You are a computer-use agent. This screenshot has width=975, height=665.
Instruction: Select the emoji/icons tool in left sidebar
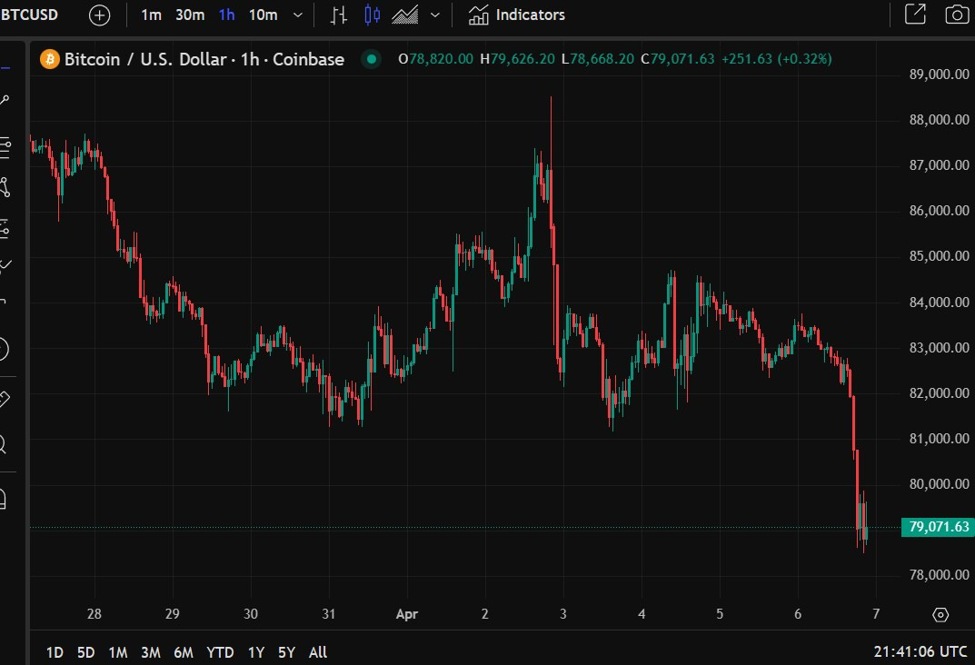tap(4, 349)
